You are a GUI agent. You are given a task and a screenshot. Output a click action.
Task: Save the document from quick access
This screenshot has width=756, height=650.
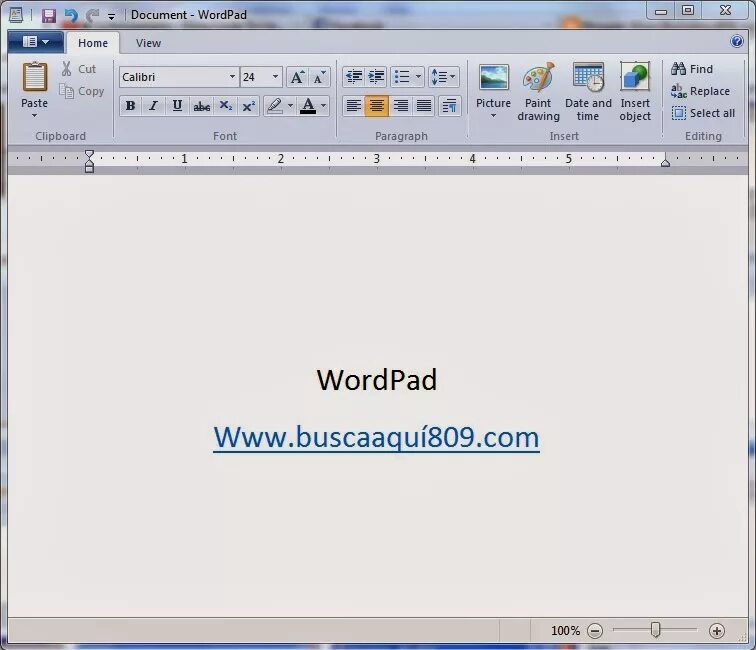(x=49, y=16)
